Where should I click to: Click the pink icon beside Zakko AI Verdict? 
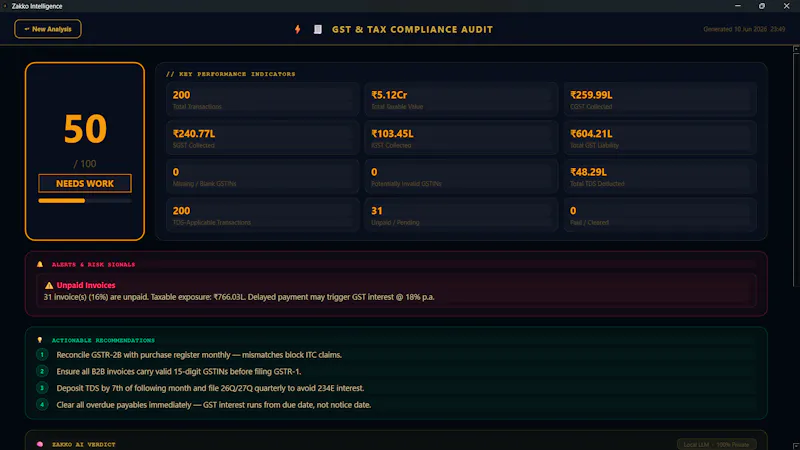(40, 444)
